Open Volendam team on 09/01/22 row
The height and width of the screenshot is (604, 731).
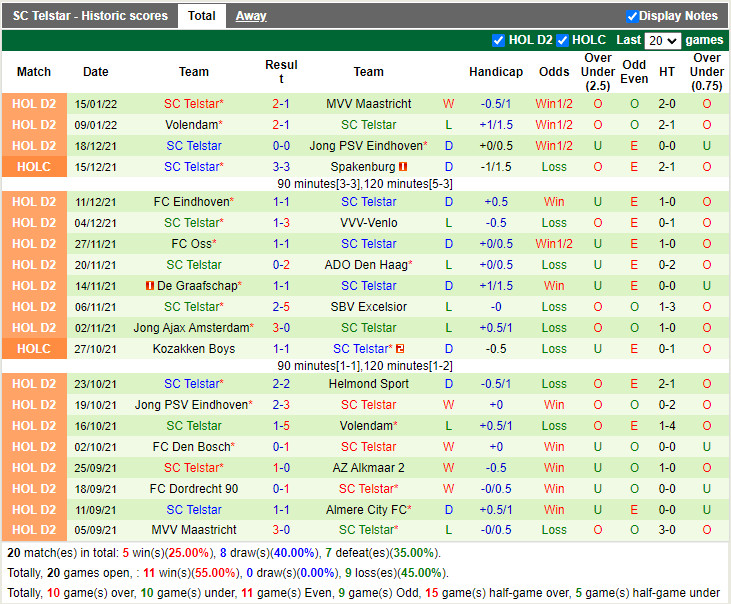pyautogui.click(x=194, y=125)
